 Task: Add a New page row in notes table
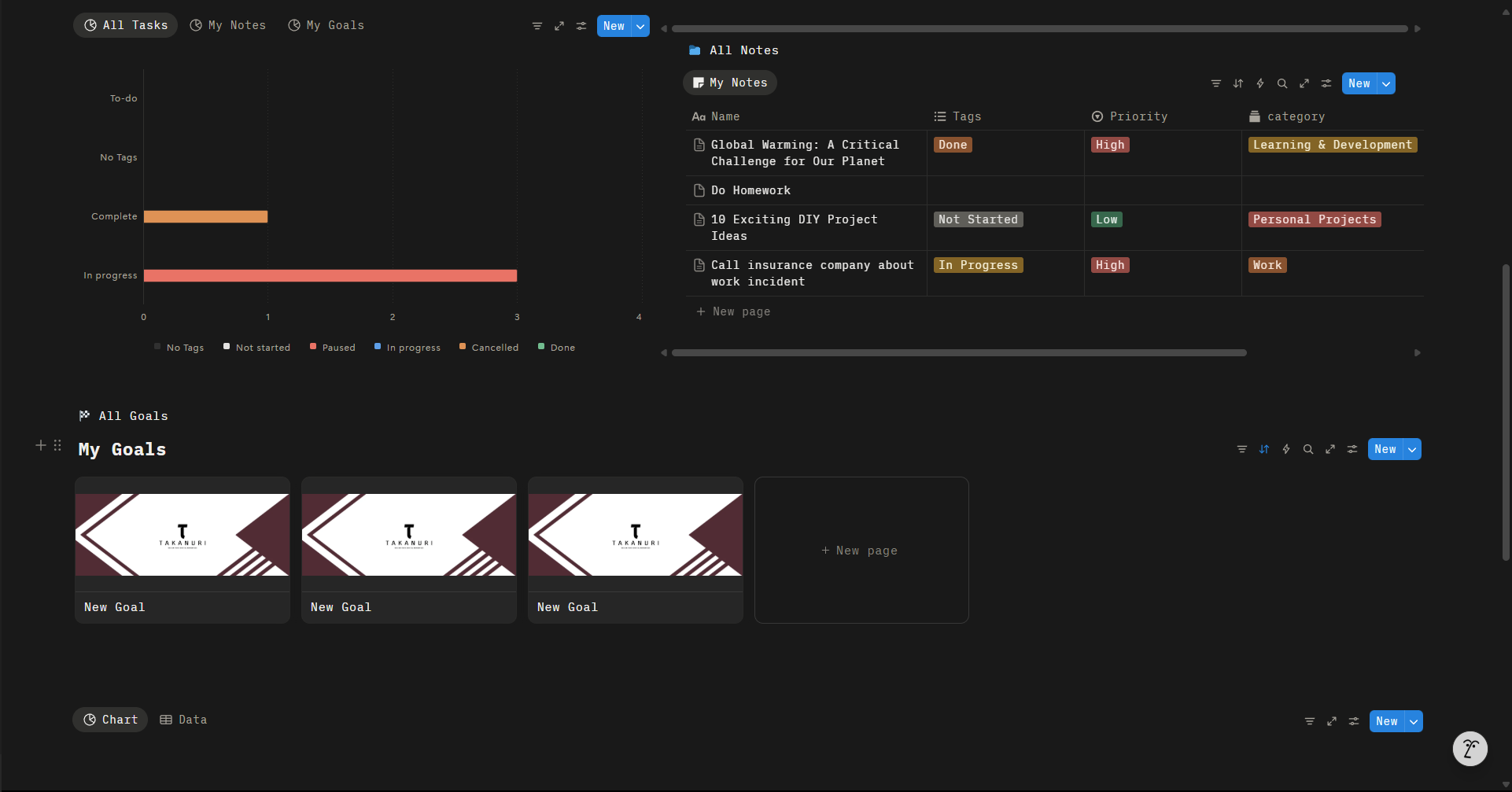(x=733, y=311)
